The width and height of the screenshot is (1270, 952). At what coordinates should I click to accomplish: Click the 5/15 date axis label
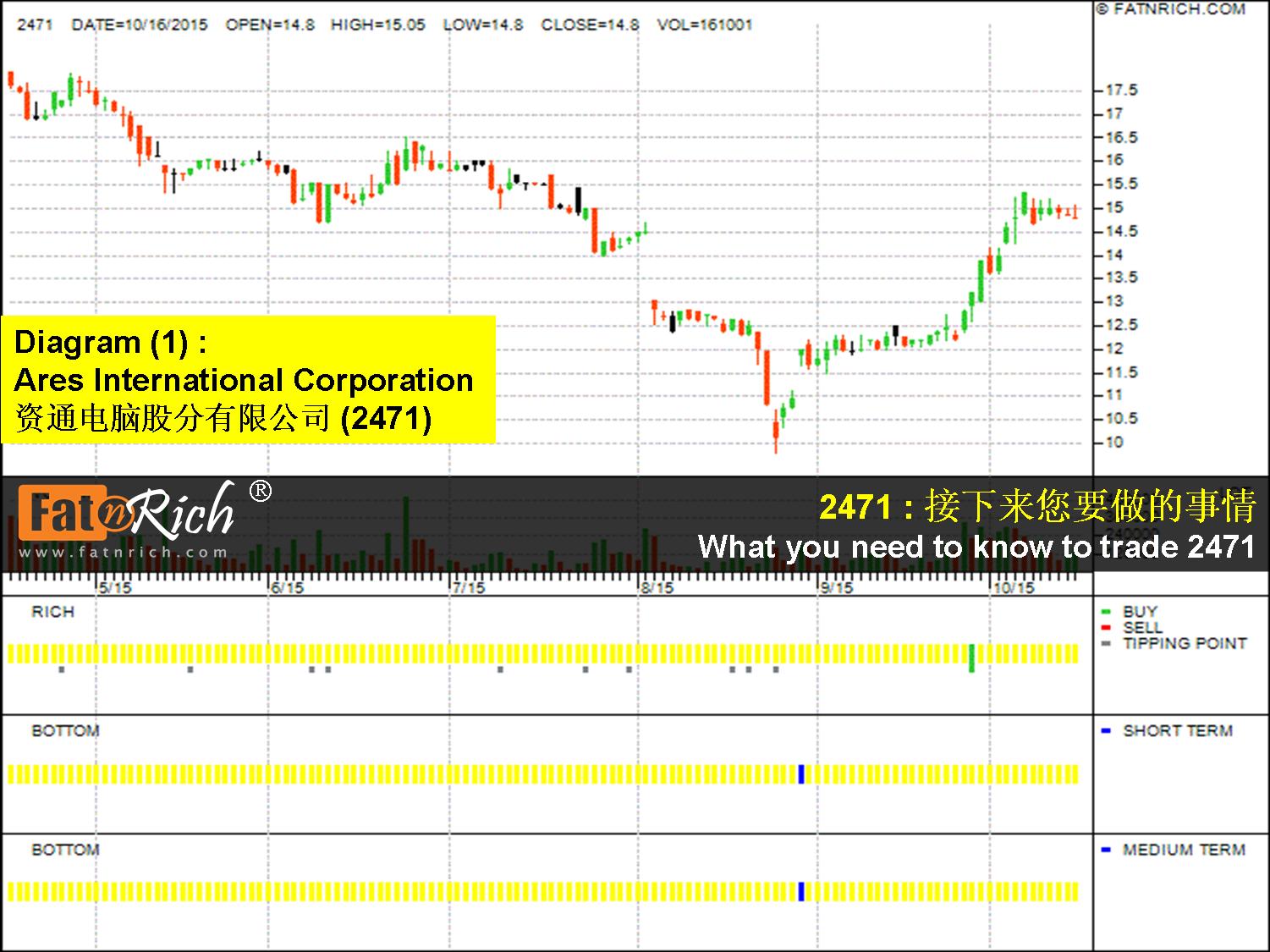click(x=114, y=587)
